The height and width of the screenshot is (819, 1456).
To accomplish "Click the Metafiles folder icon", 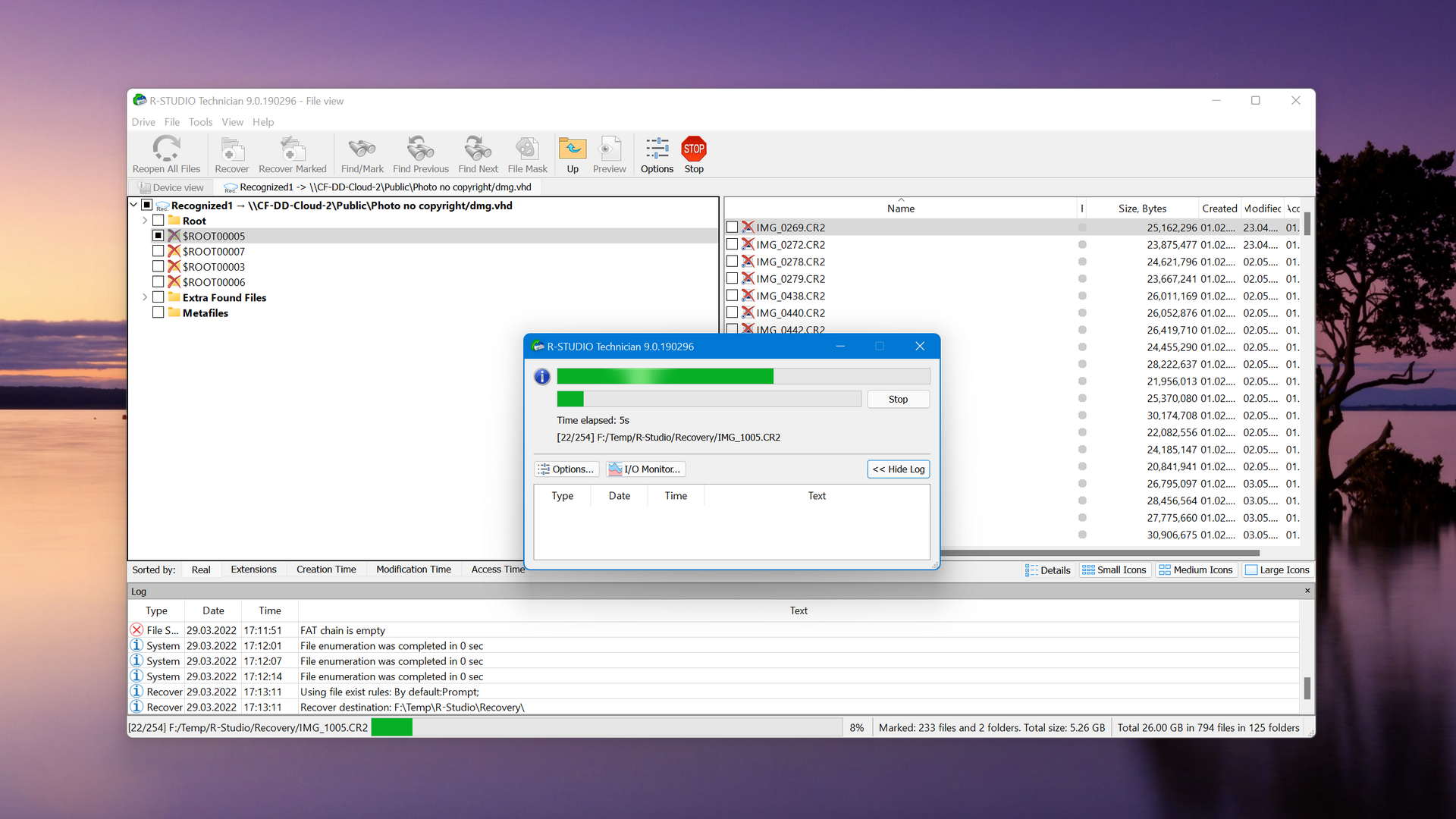I will click(174, 312).
